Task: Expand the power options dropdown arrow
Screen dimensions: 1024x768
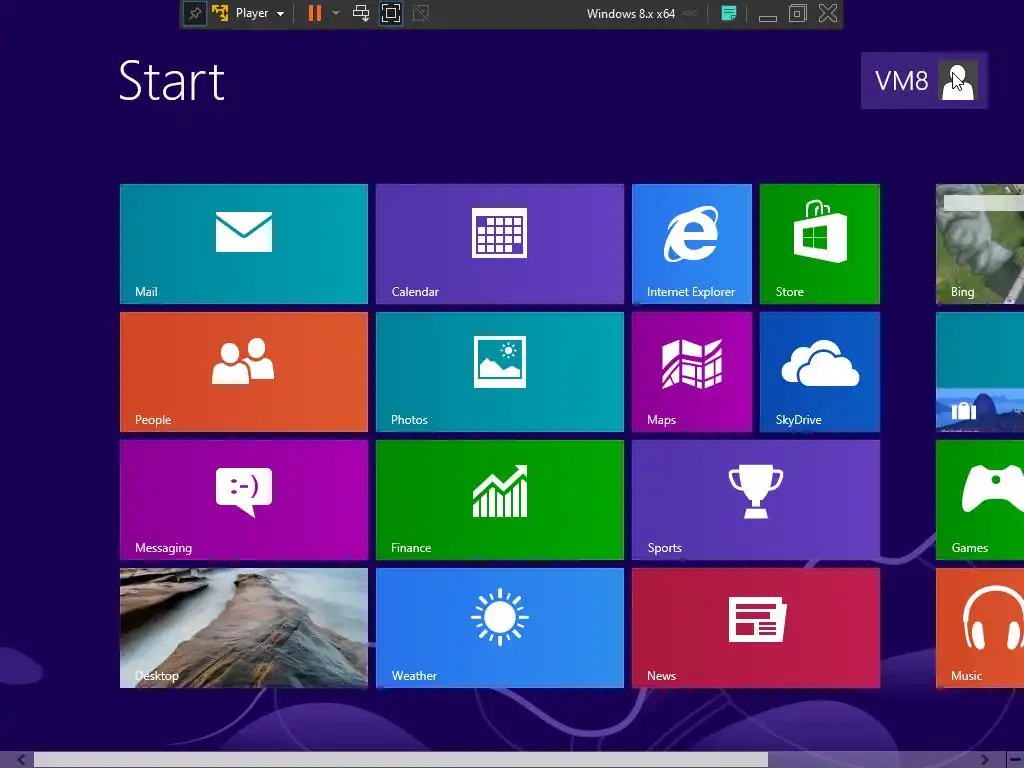Action: (x=336, y=13)
